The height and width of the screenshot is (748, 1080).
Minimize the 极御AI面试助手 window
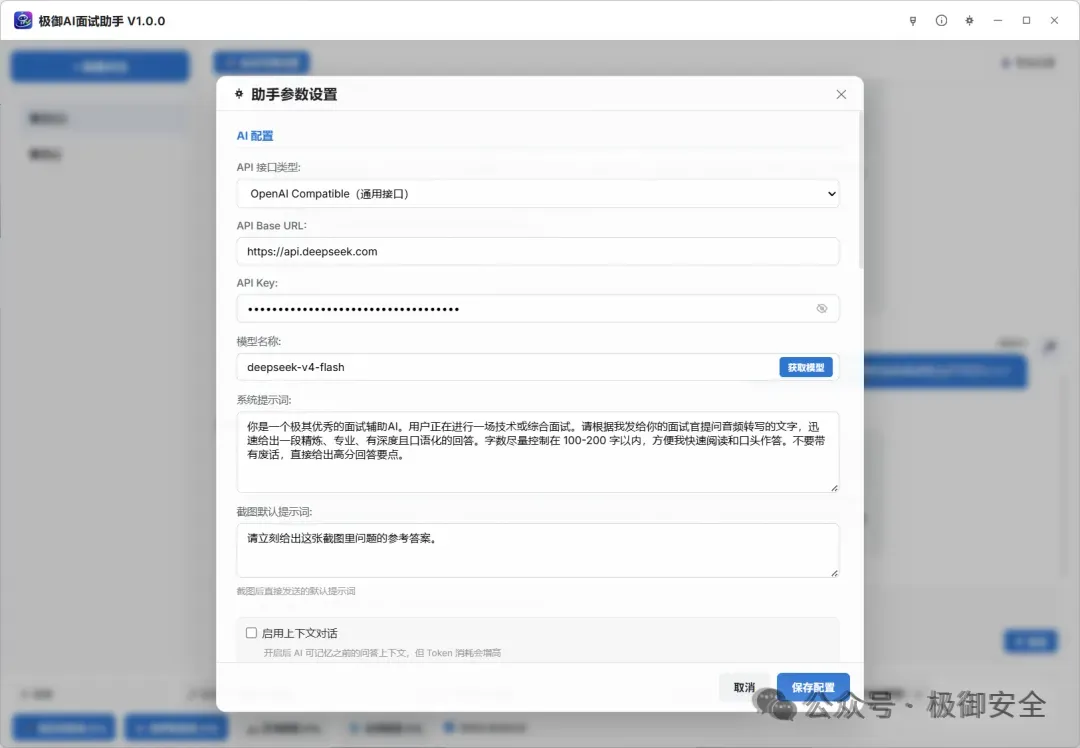[997, 21]
